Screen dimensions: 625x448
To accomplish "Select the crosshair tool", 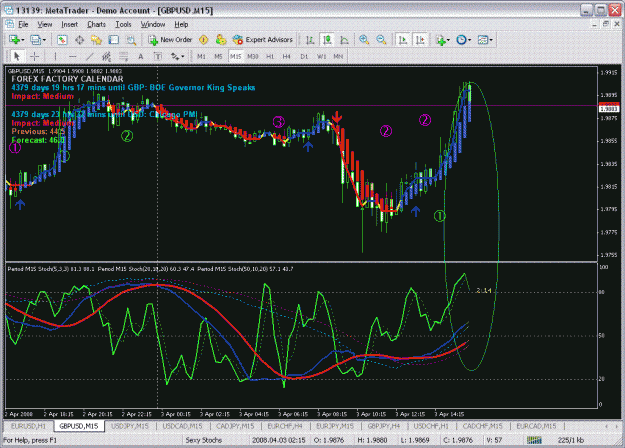I will click(x=35, y=57).
